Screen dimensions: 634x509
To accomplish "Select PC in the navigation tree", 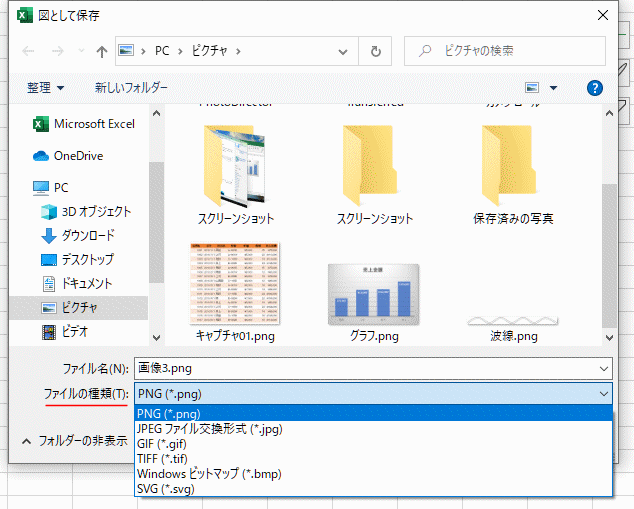I will 51,188.
